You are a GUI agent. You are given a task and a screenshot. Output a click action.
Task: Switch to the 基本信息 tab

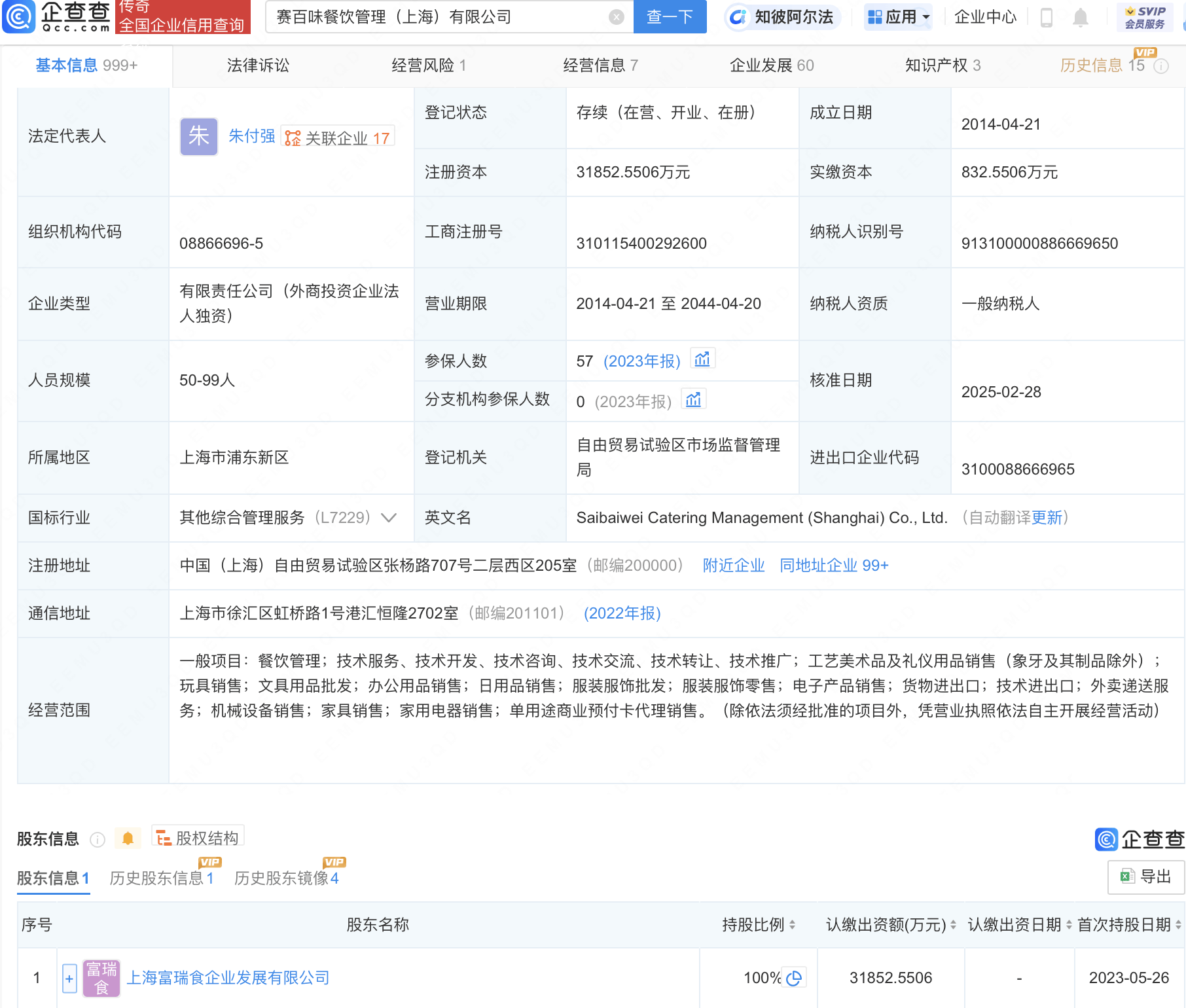point(86,65)
